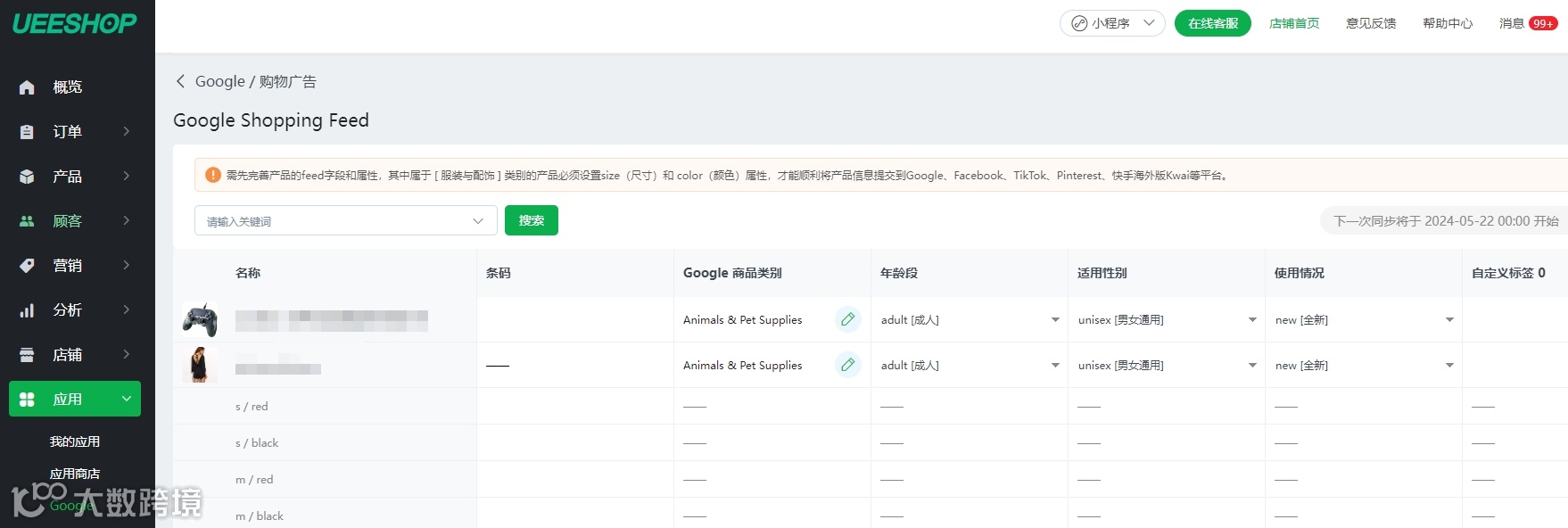Screen dimensions: 1568x528
Task: Expand the 订单 menu chevron
Action: point(127,132)
